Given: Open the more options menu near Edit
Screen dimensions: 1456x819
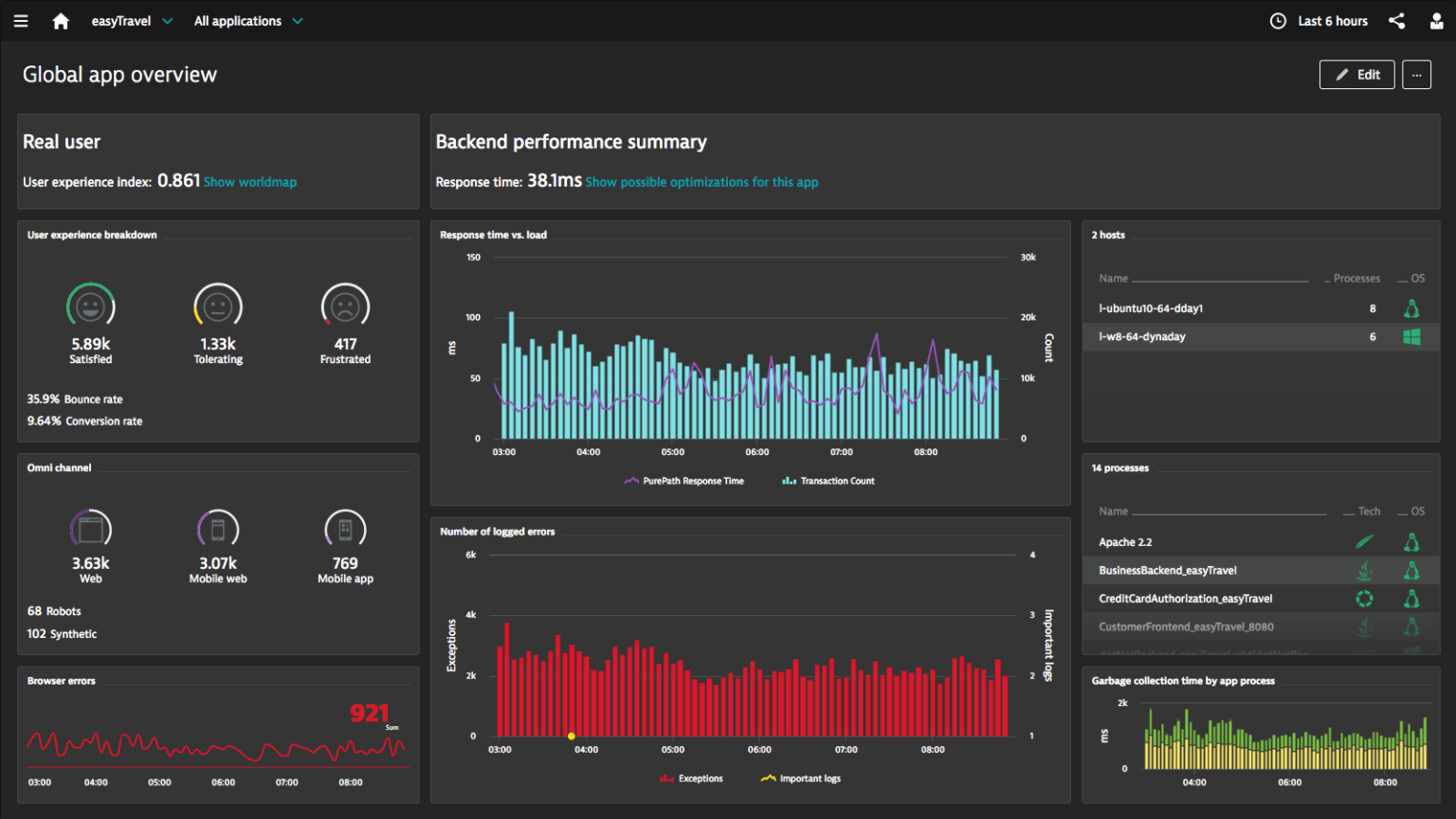Looking at the screenshot, I should tap(1416, 74).
